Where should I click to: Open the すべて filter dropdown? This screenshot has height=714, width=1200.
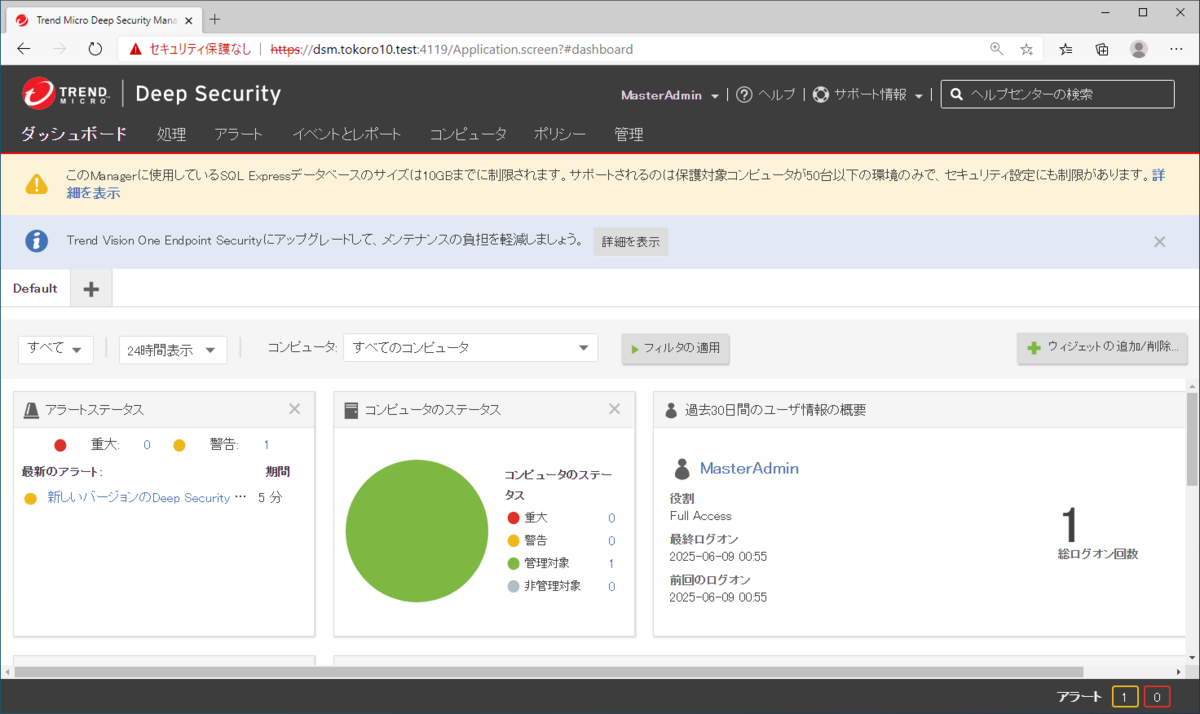coord(56,349)
